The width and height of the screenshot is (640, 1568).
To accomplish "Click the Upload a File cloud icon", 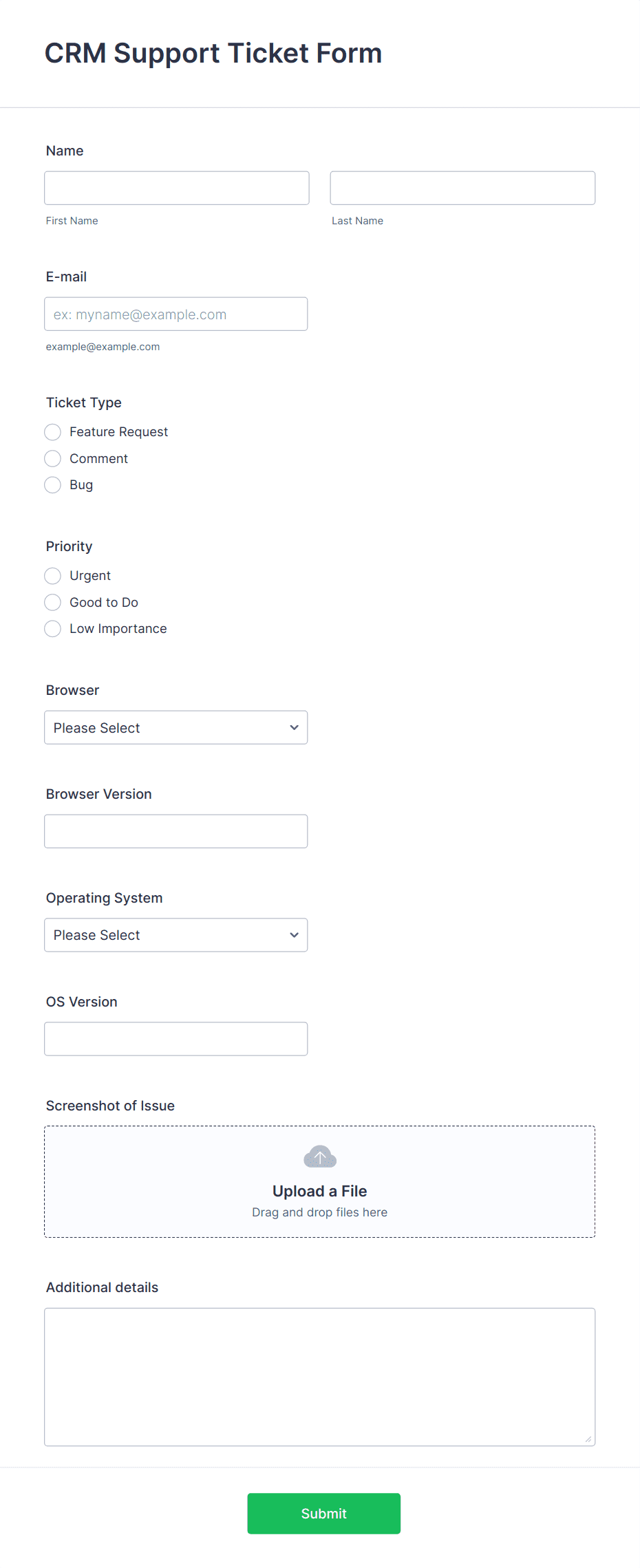I will tap(319, 1156).
